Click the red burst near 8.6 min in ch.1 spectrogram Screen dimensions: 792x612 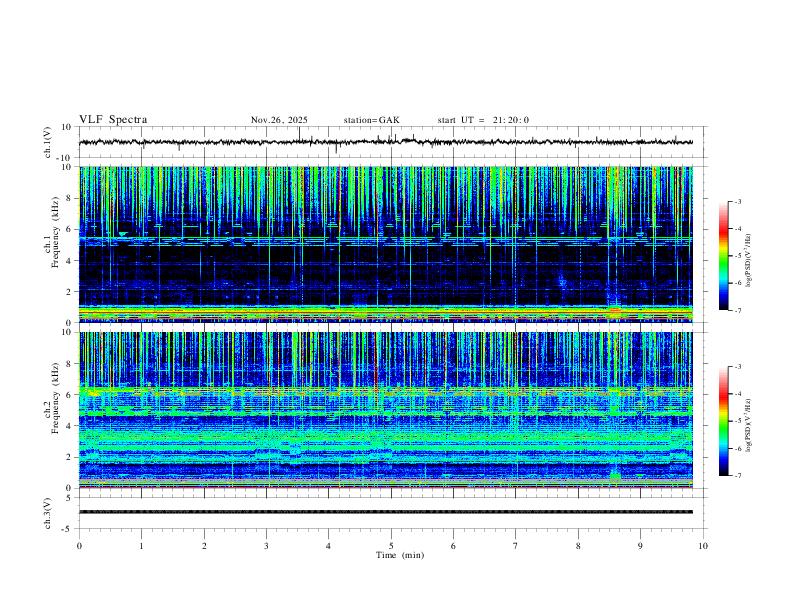point(614,311)
